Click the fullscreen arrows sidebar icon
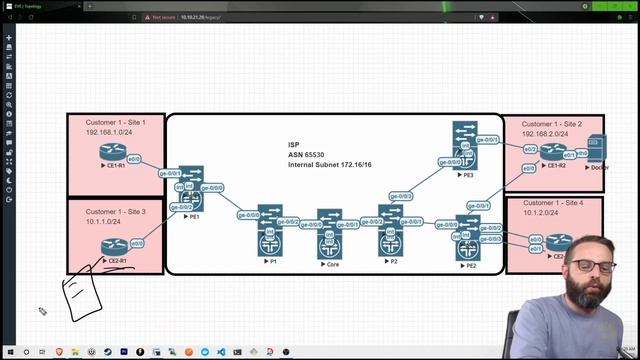This screenshot has height=360, width=640. coord(9,162)
